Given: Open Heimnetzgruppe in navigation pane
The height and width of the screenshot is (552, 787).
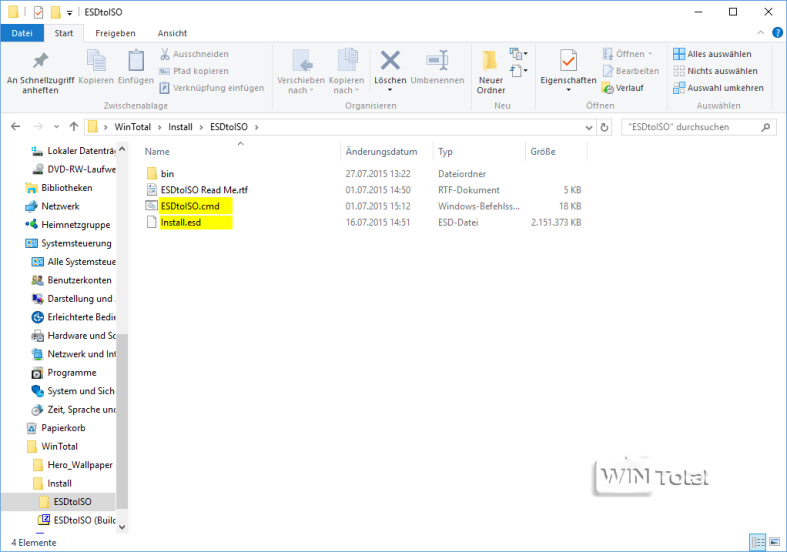Looking at the screenshot, I should (x=76, y=225).
